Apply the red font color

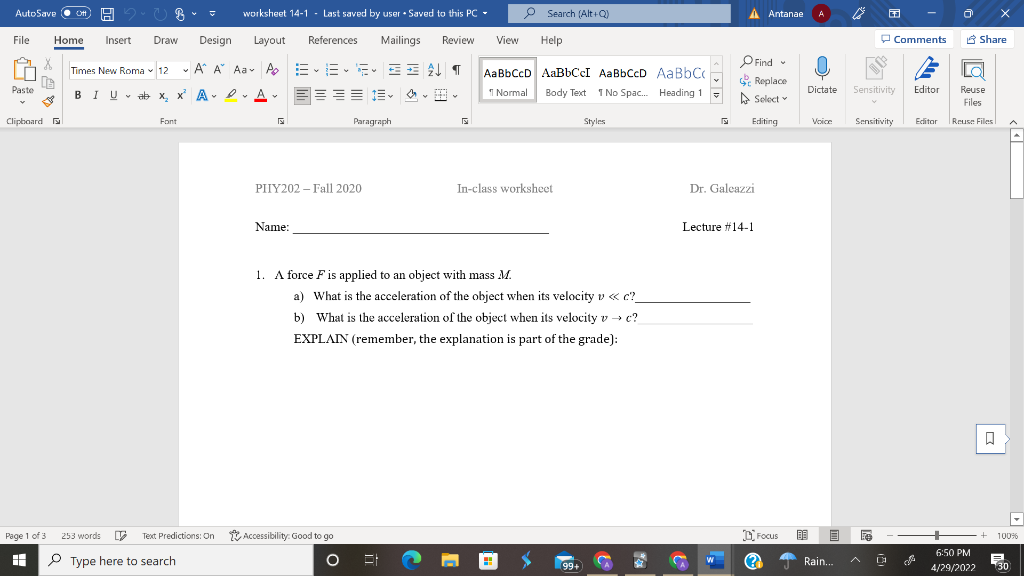point(261,96)
